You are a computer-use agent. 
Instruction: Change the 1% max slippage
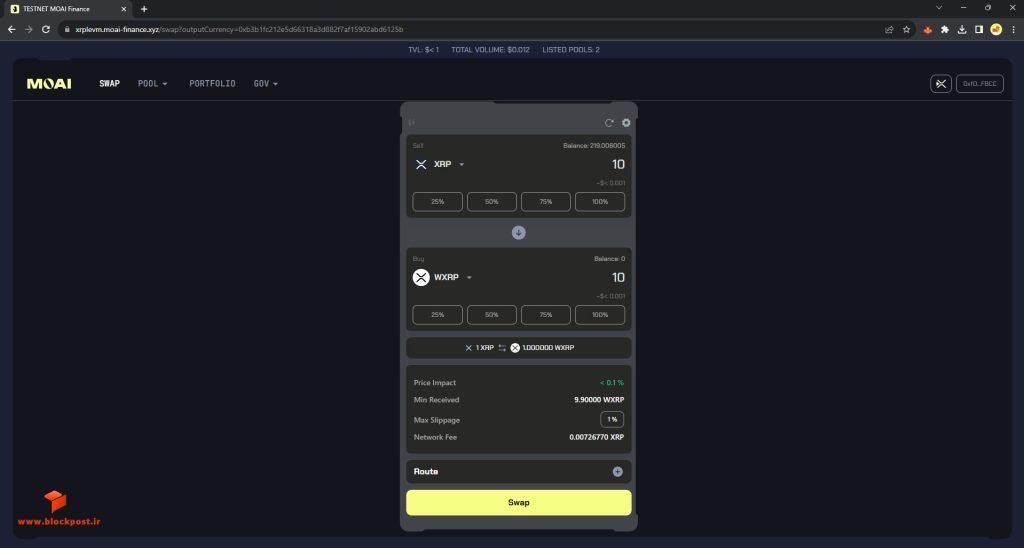click(x=612, y=419)
